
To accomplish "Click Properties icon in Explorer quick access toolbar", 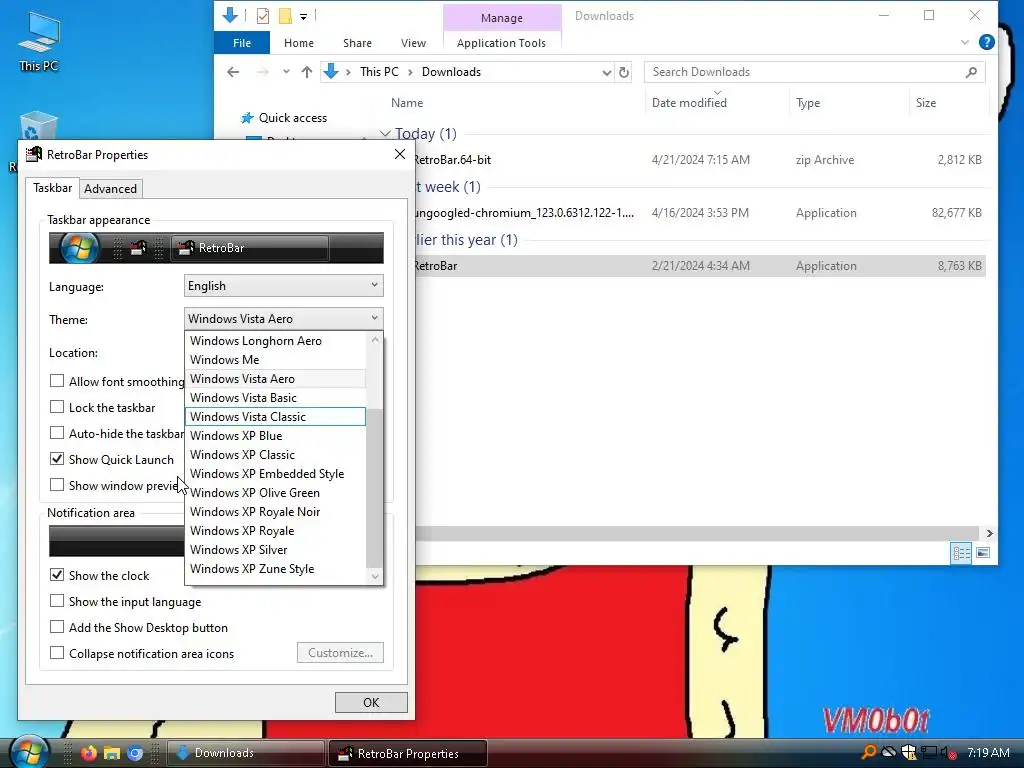I will tap(263, 16).
